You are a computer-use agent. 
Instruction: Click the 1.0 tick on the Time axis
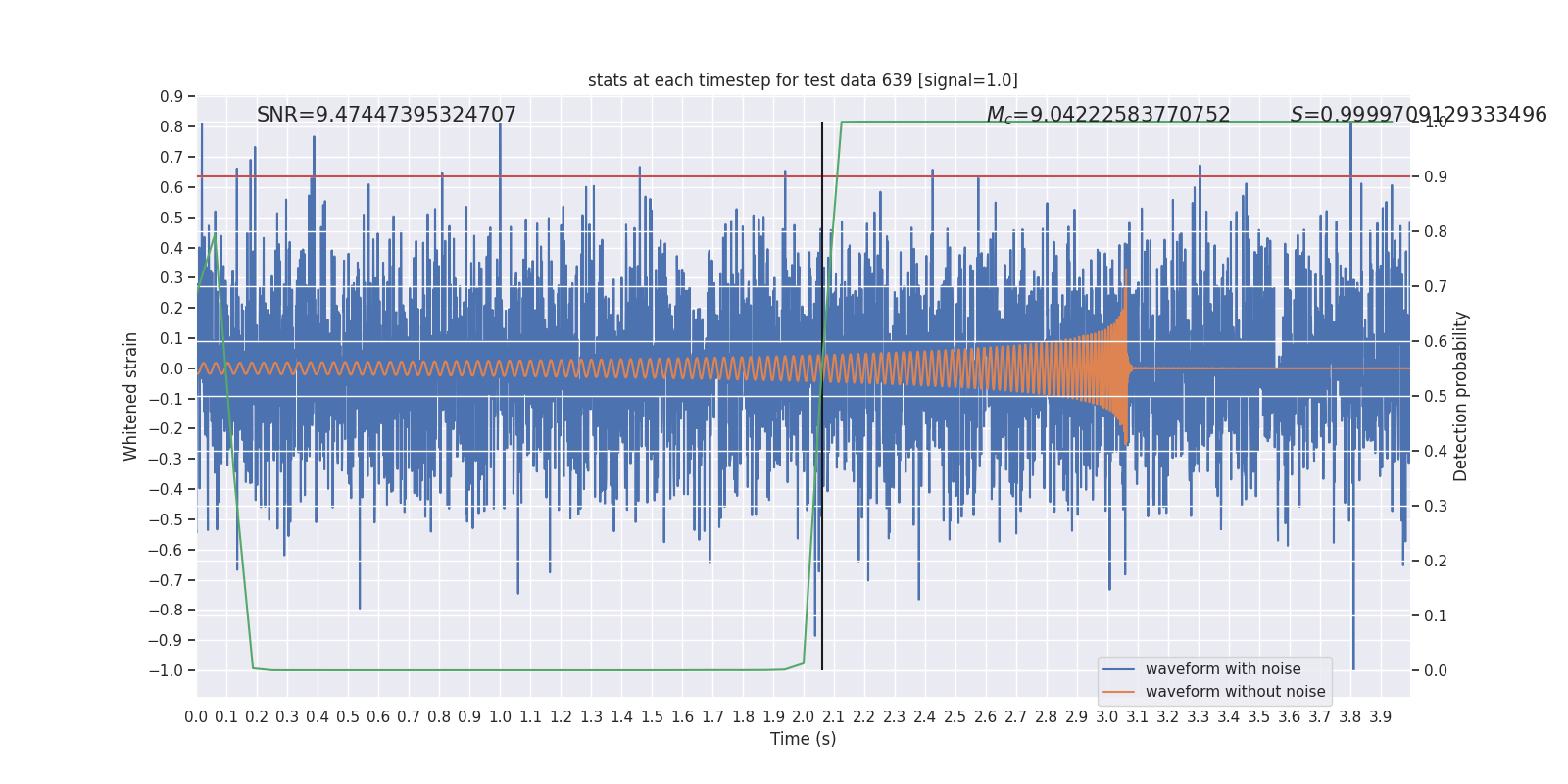[x=500, y=717]
